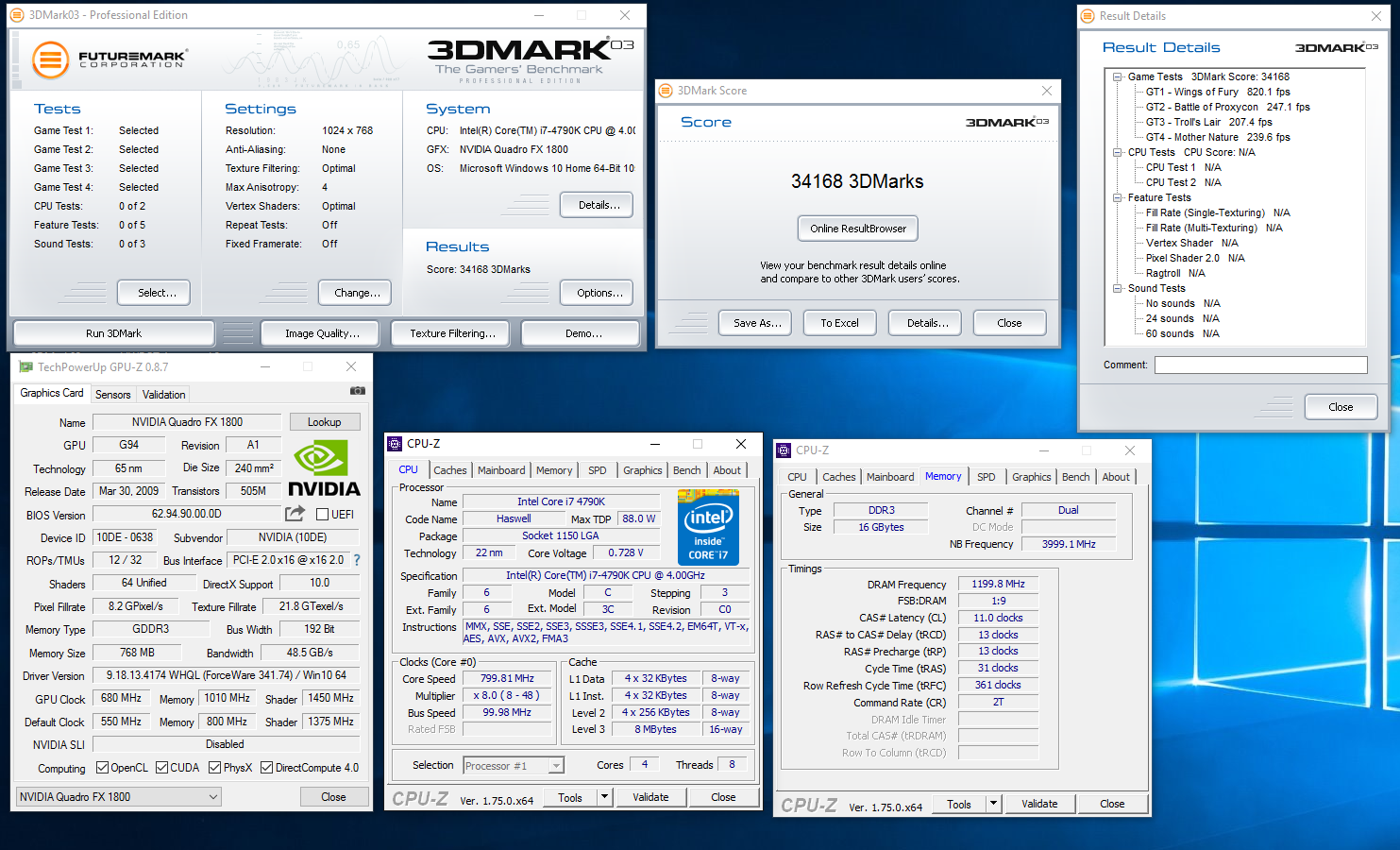1400x850 pixels.
Task: Close the Result Details dialog via the Close button
Action: click(1341, 407)
